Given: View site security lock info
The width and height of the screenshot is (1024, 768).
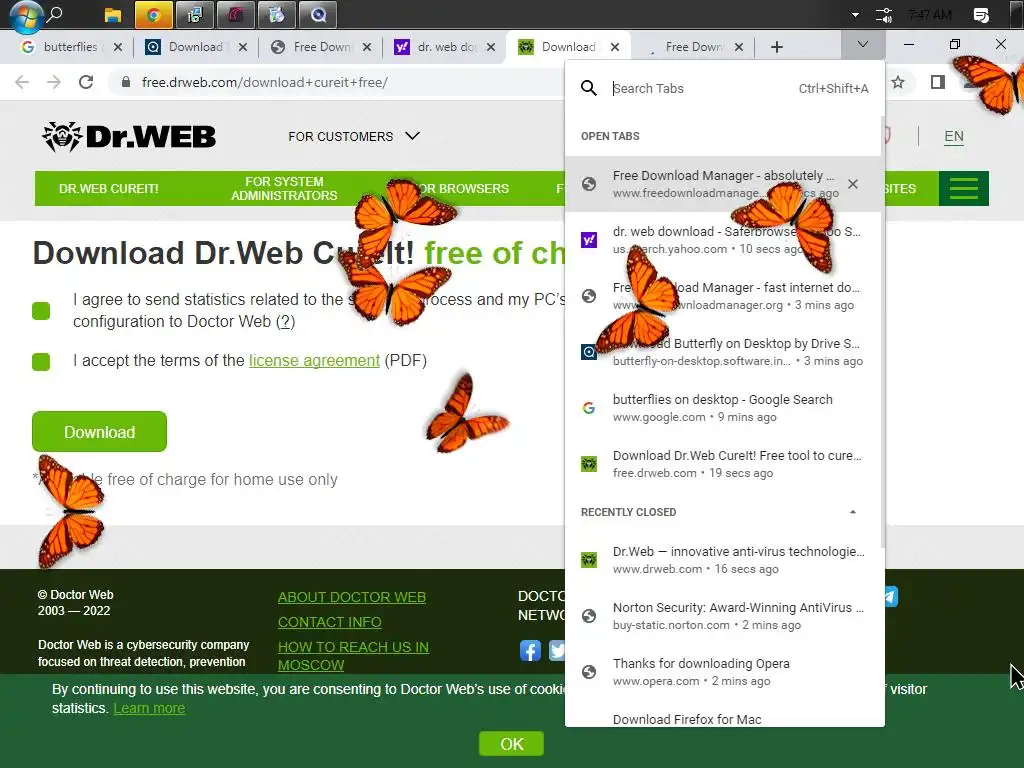Looking at the screenshot, I should click(126, 82).
